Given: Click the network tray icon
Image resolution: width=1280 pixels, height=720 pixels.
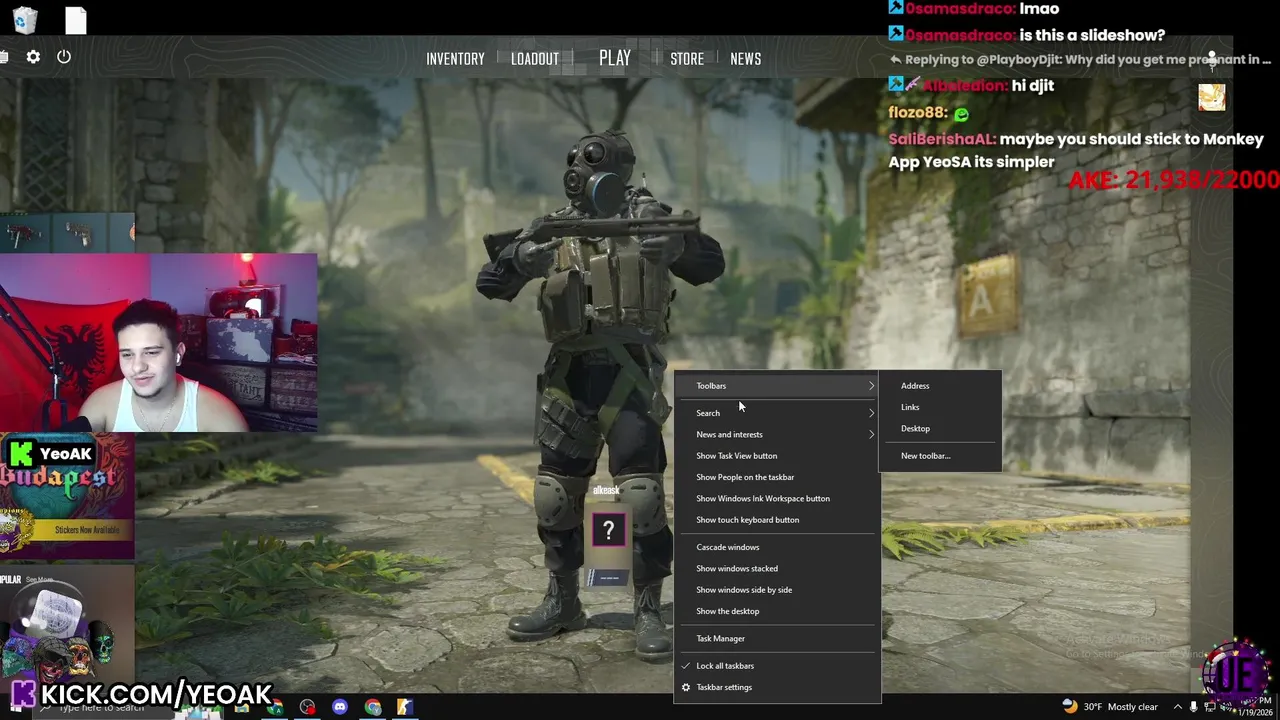Looking at the screenshot, I should (1211, 707).
